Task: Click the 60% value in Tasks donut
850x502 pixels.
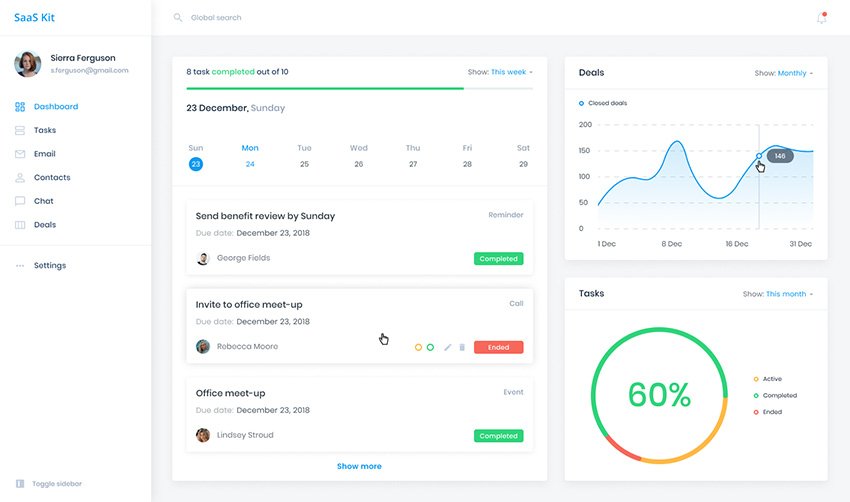Action: [x=659, y=395]
